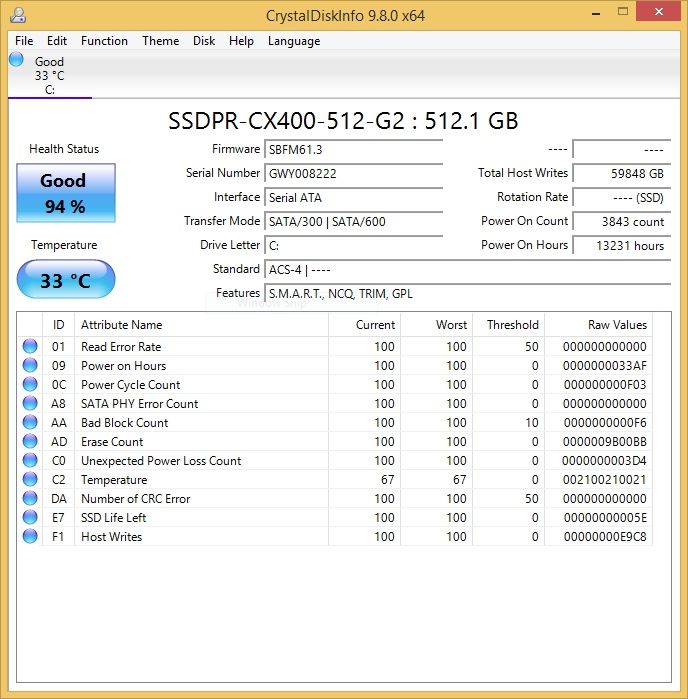This screenshot has width=688, height=699.
Task: Click the status orb for Erase Count
Action: 30,441
